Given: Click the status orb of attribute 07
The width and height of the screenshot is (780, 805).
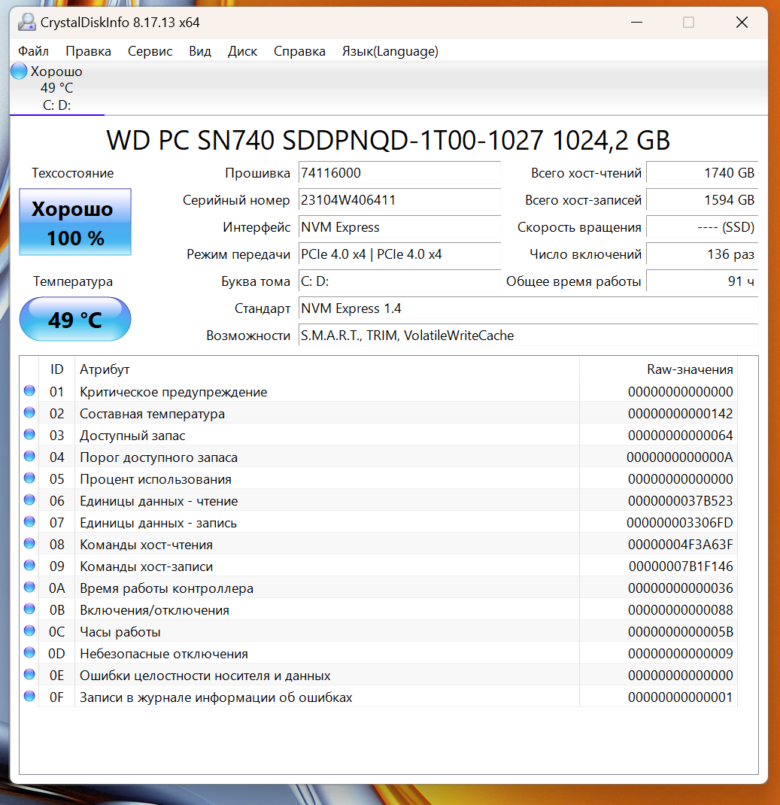Looking at the screenshot, I should 29,522.
